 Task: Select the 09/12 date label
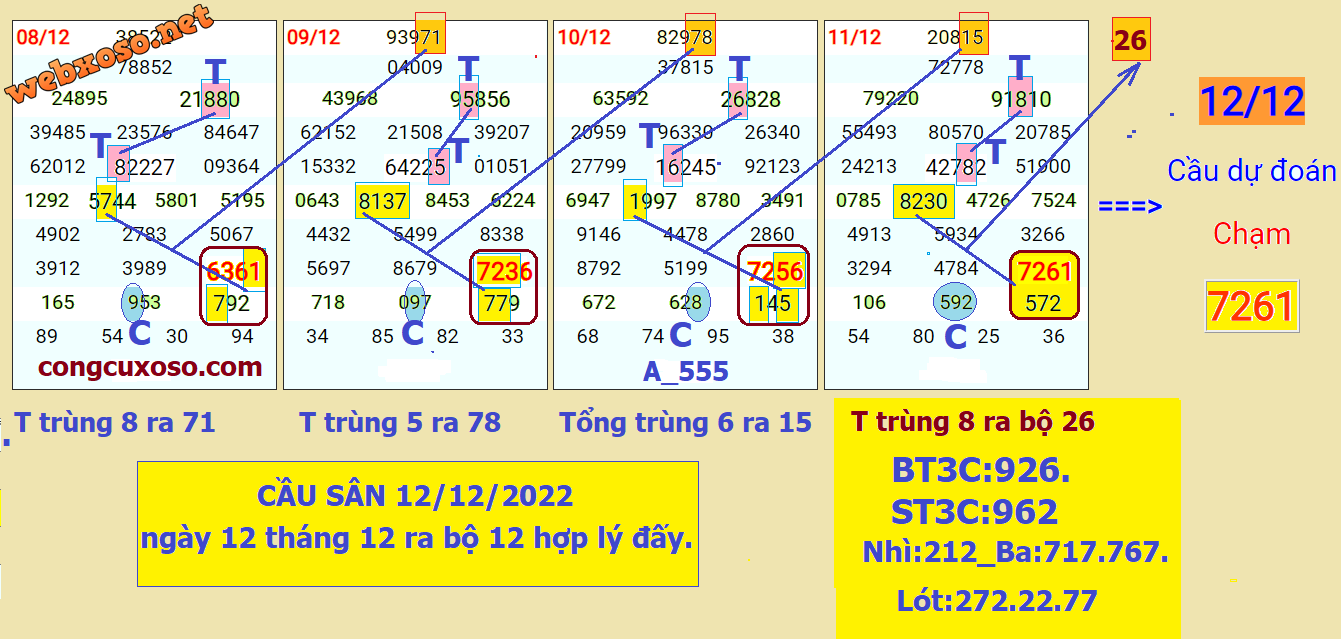pos(313,38)
